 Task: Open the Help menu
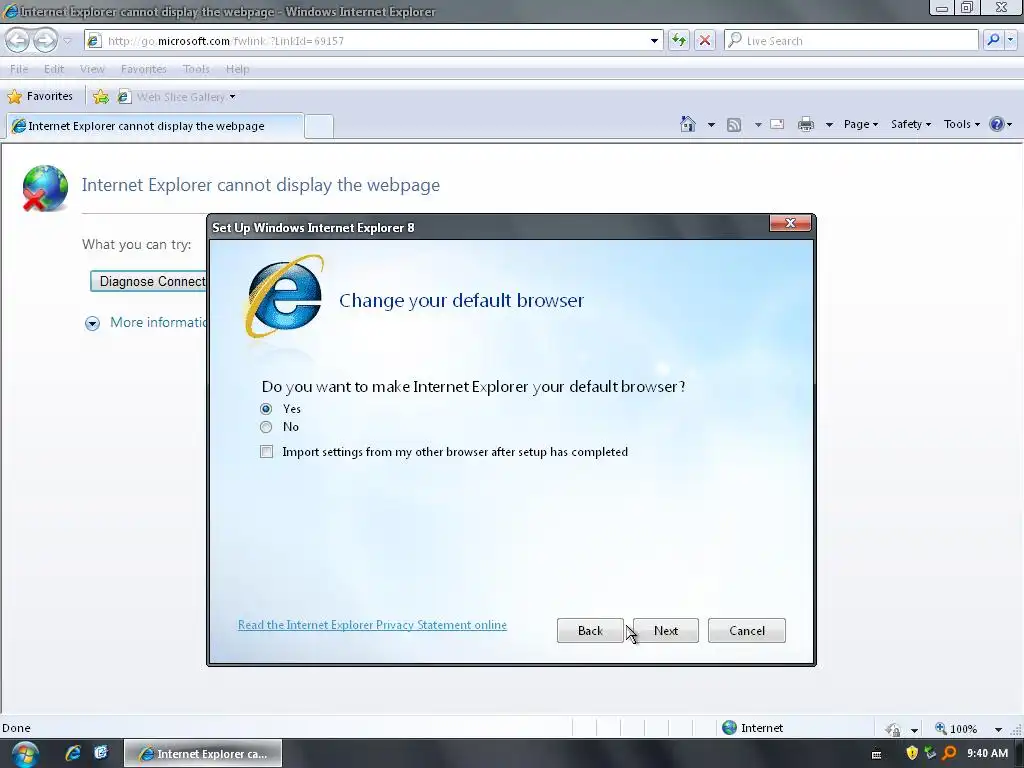pyautogui.click(x=237, y=69)
